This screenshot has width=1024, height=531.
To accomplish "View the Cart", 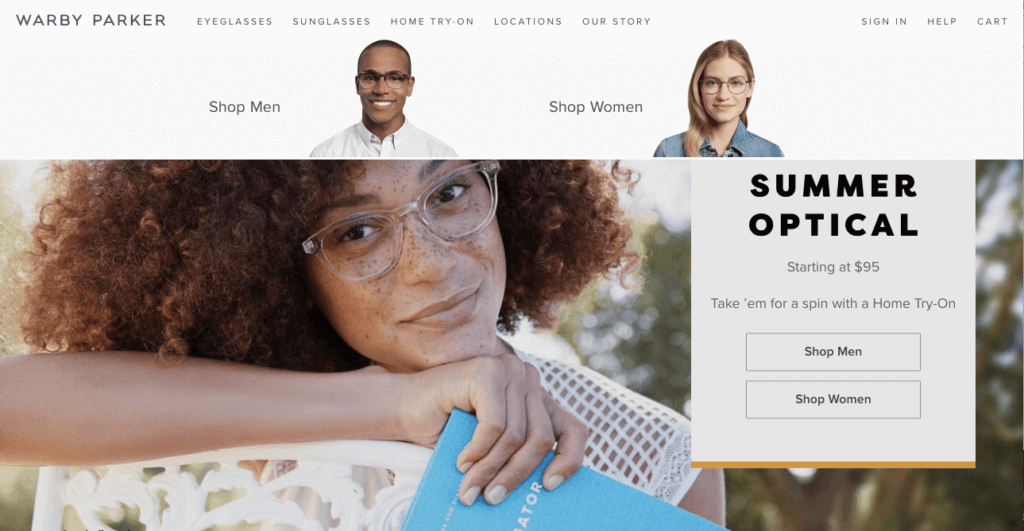I will point(992,22).
